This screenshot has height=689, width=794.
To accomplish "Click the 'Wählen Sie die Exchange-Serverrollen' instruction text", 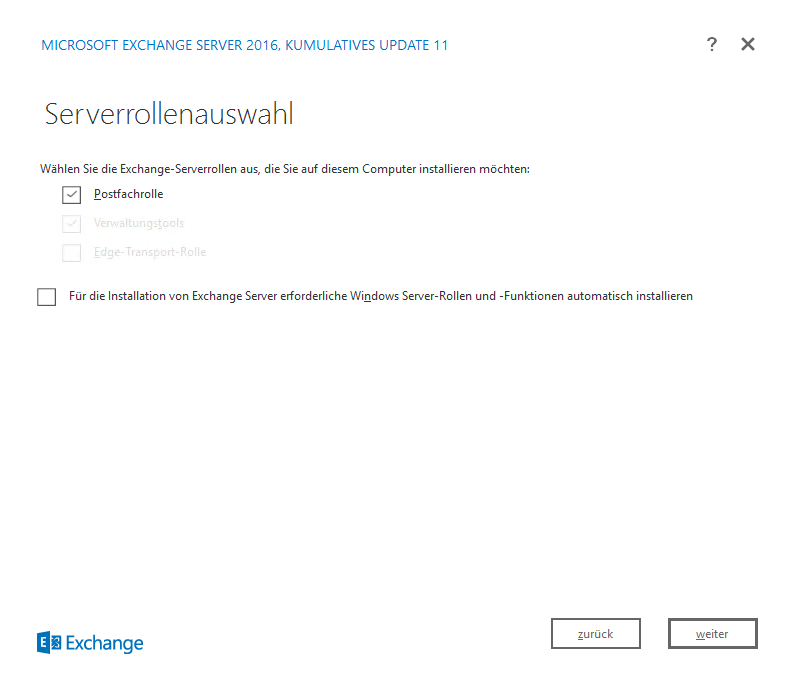I will pyautogui.click(x=285, y=169).
